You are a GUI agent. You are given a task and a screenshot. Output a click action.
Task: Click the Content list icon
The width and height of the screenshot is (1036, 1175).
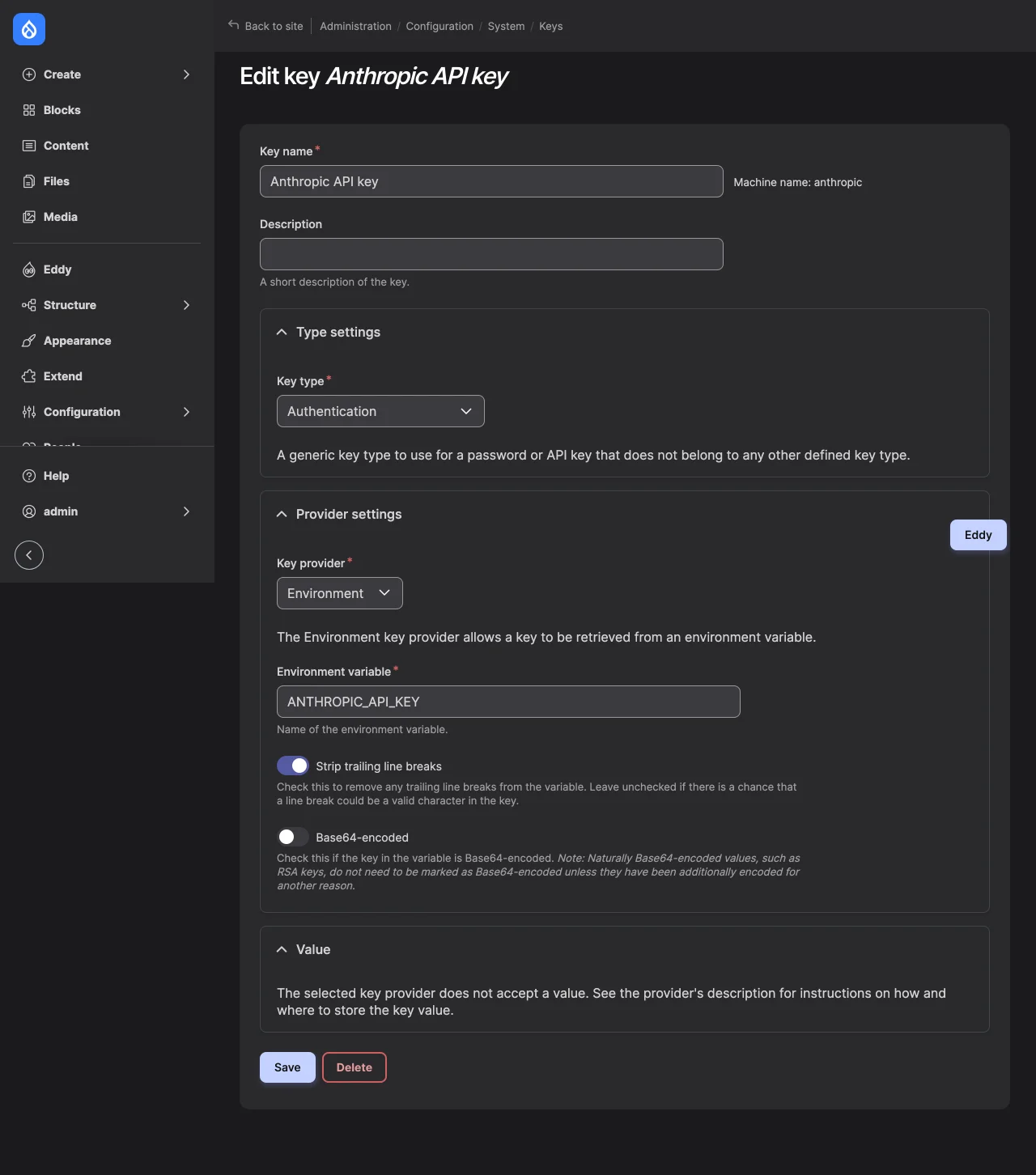click(x=29, y=146)
